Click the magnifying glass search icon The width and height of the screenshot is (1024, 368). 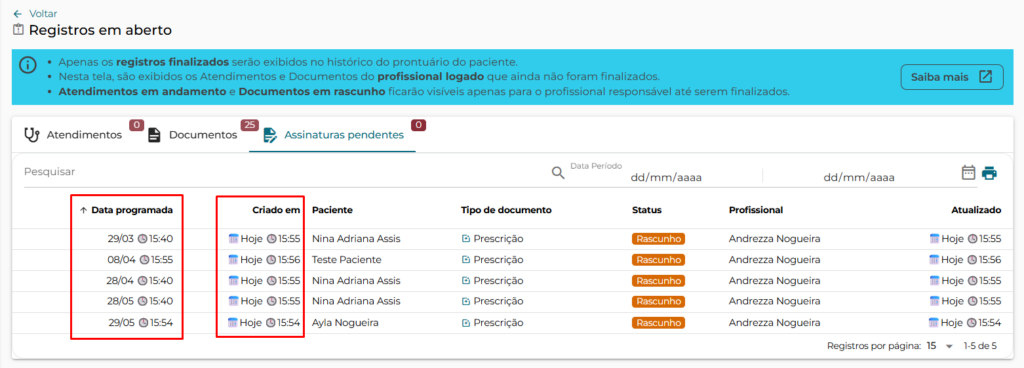pyautogui.click(x=558, y=172)
